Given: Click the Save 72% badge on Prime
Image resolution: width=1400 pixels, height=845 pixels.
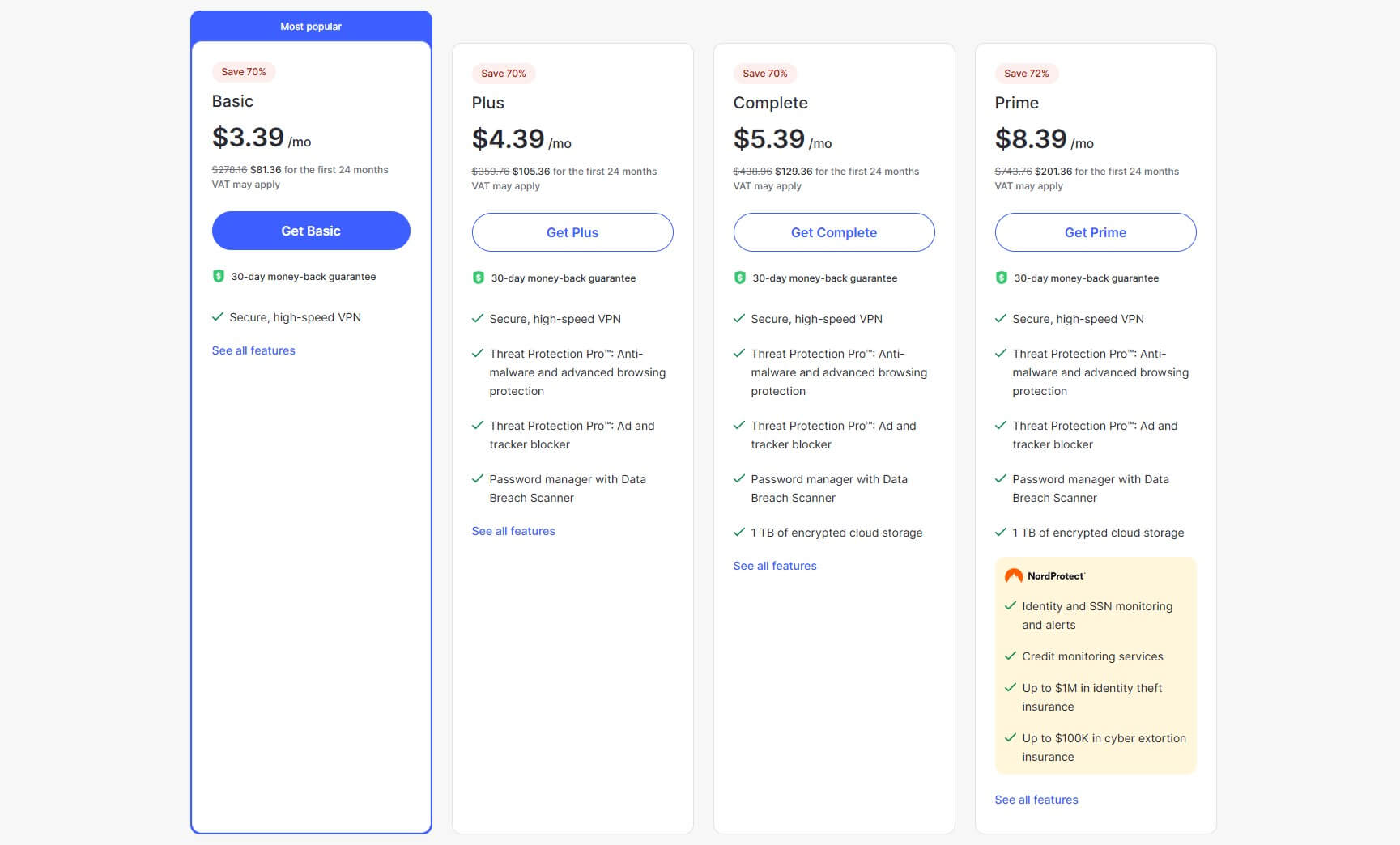Looking at the screenshot, I should coord(1027,74).
